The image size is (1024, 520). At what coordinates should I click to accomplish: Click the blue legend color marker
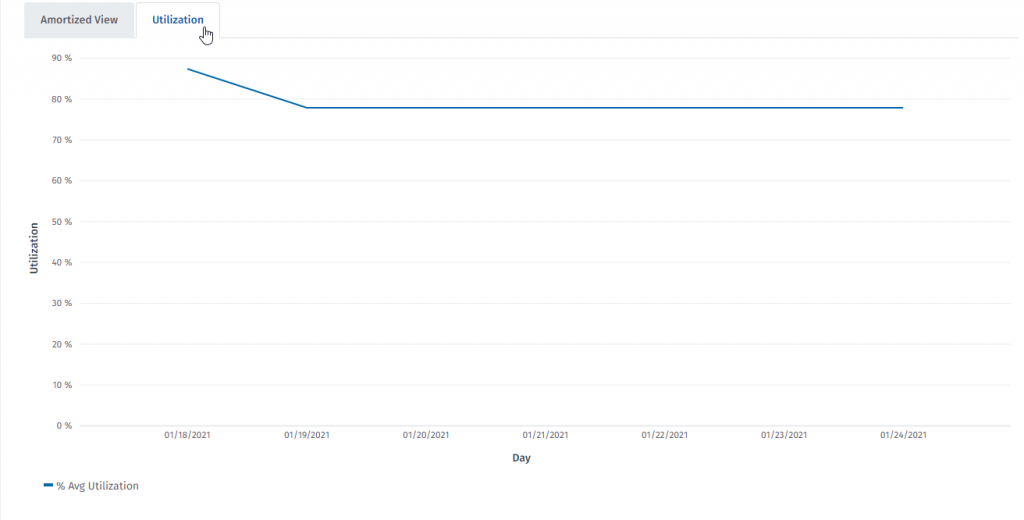48,485
